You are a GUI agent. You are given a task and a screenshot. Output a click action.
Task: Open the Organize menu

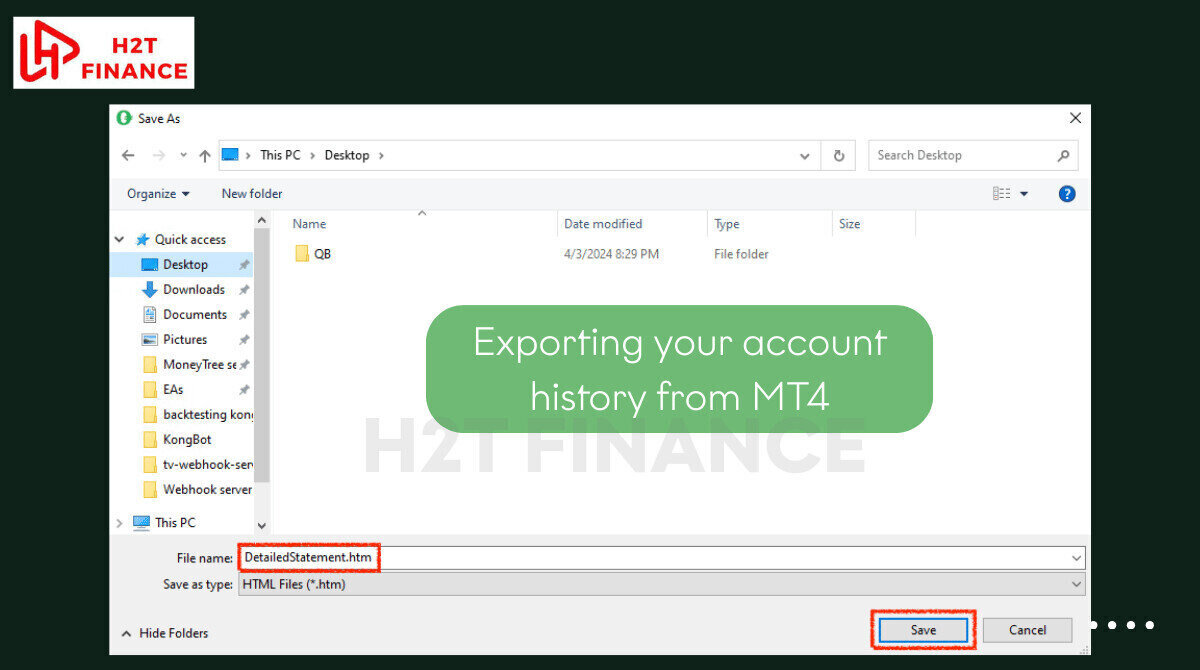click(157, 194)
